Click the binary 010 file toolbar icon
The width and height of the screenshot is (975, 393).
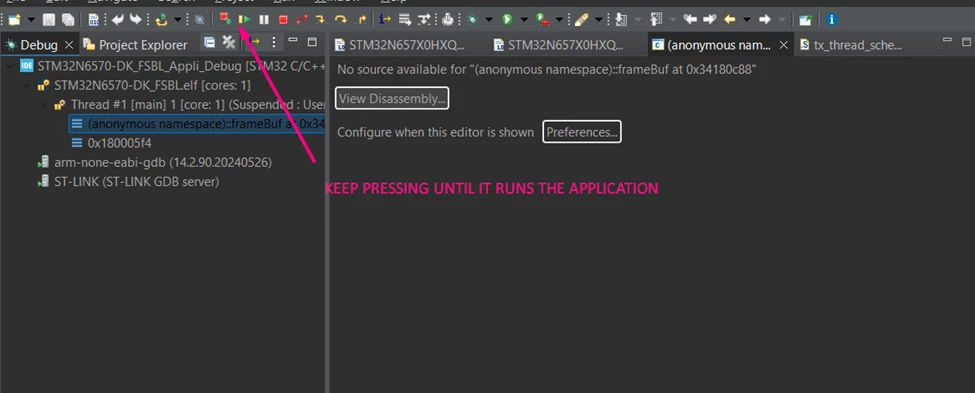[94, 20]
